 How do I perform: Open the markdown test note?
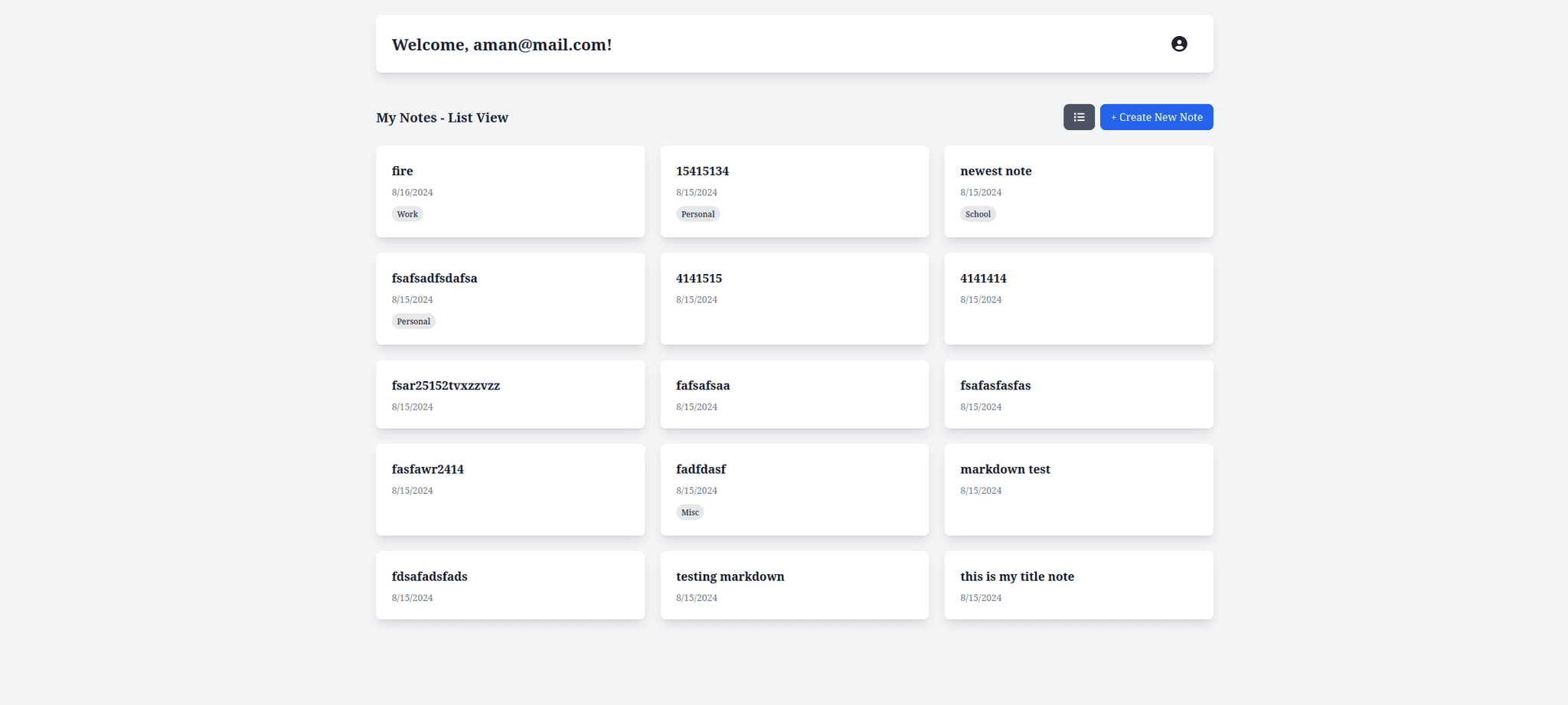tap(1079, 490)
